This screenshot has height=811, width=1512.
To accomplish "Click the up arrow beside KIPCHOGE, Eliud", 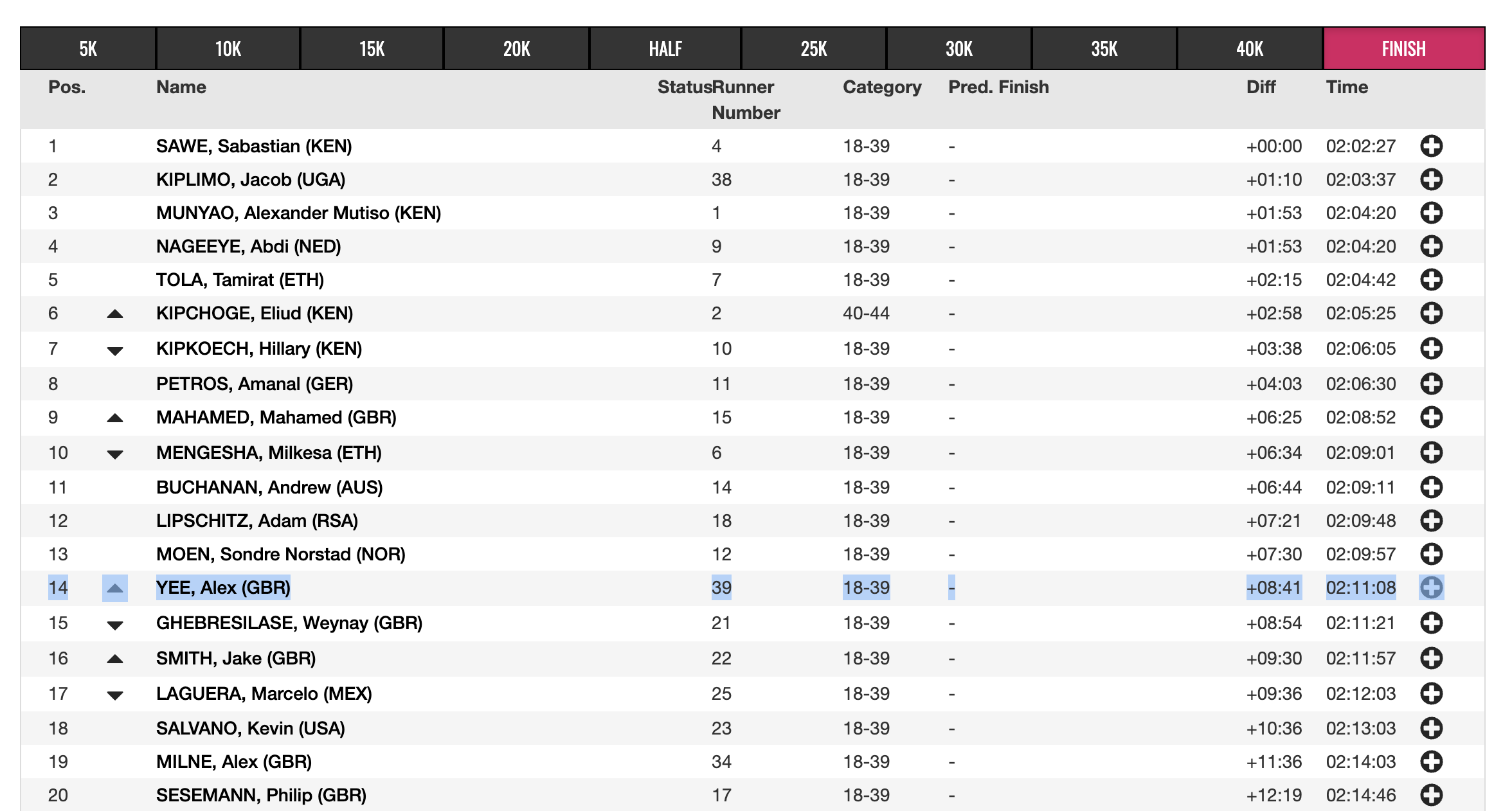I will (x=115, y=314).
